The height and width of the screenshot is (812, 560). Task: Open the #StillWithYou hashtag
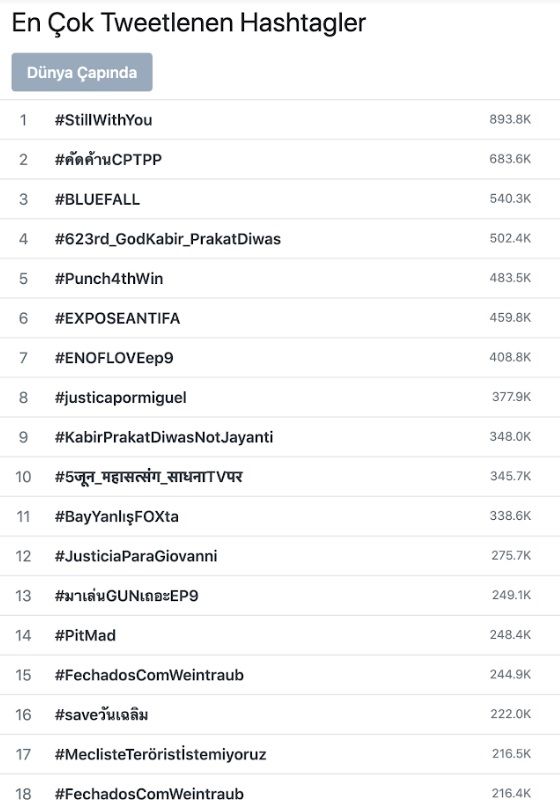(104, 120)
